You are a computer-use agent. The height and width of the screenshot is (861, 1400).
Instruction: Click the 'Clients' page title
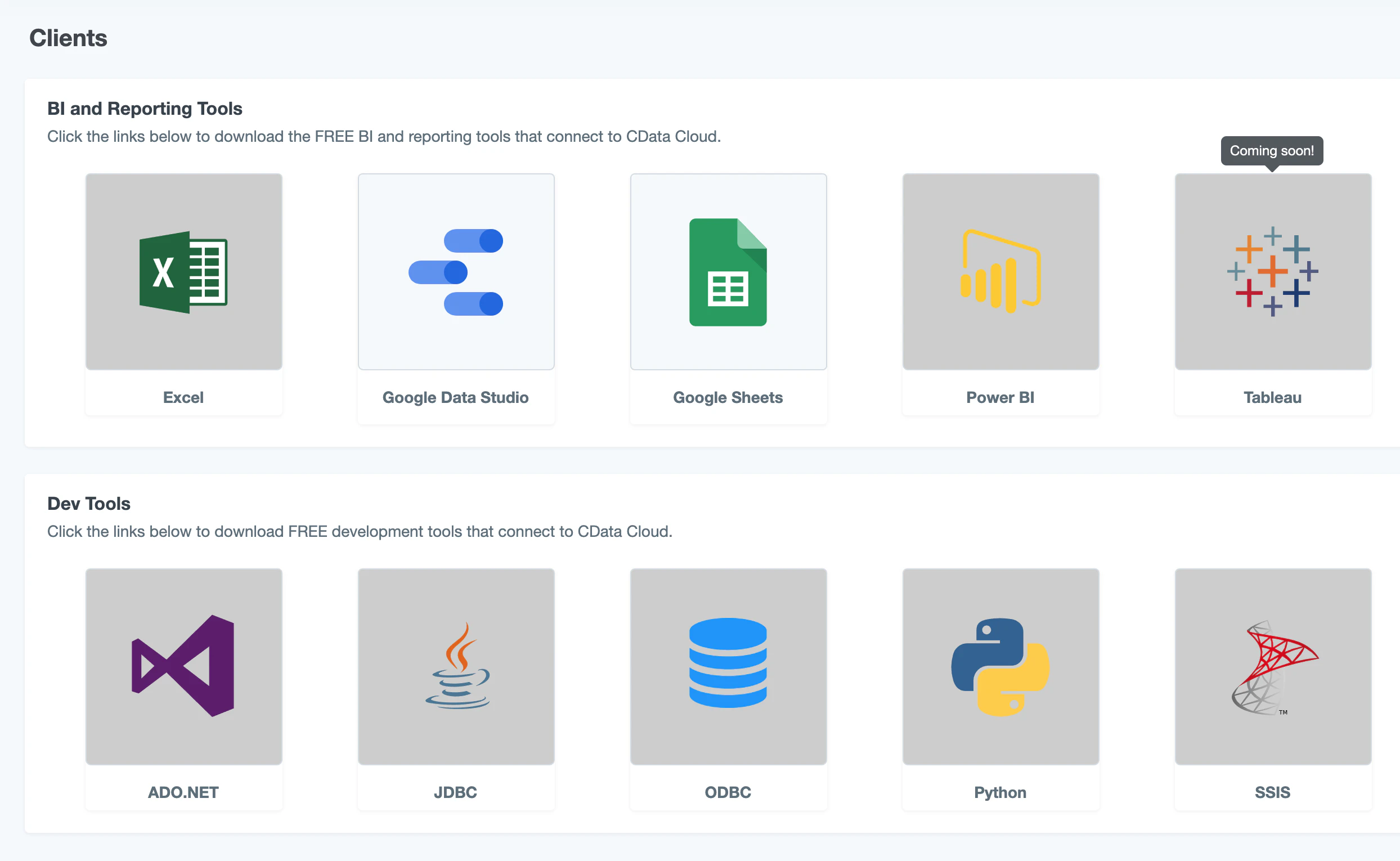point(68,38)
